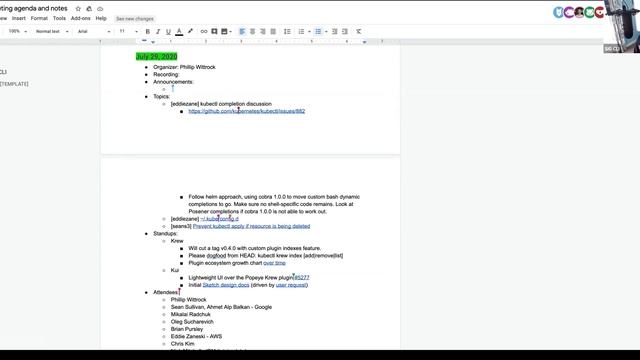Click the 'Recording:' line
Viewport: 640px width, 360px height.
(166, 74)
